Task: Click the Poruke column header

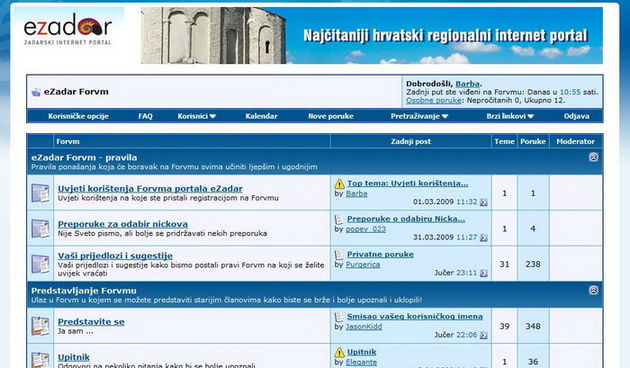Action: pyautogui.click(x=533, y=141)
